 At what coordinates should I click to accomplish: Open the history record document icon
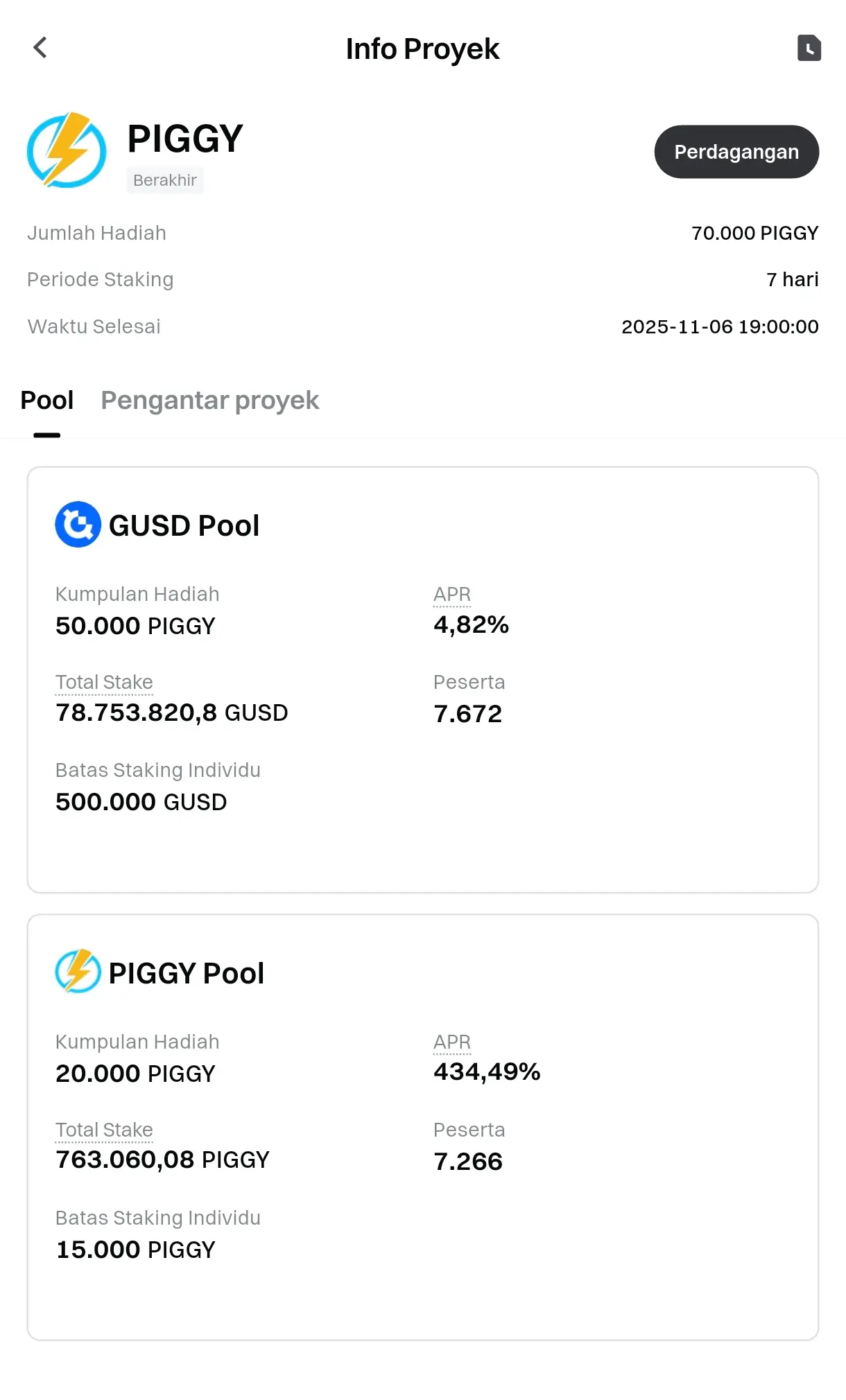pos(809,48)
